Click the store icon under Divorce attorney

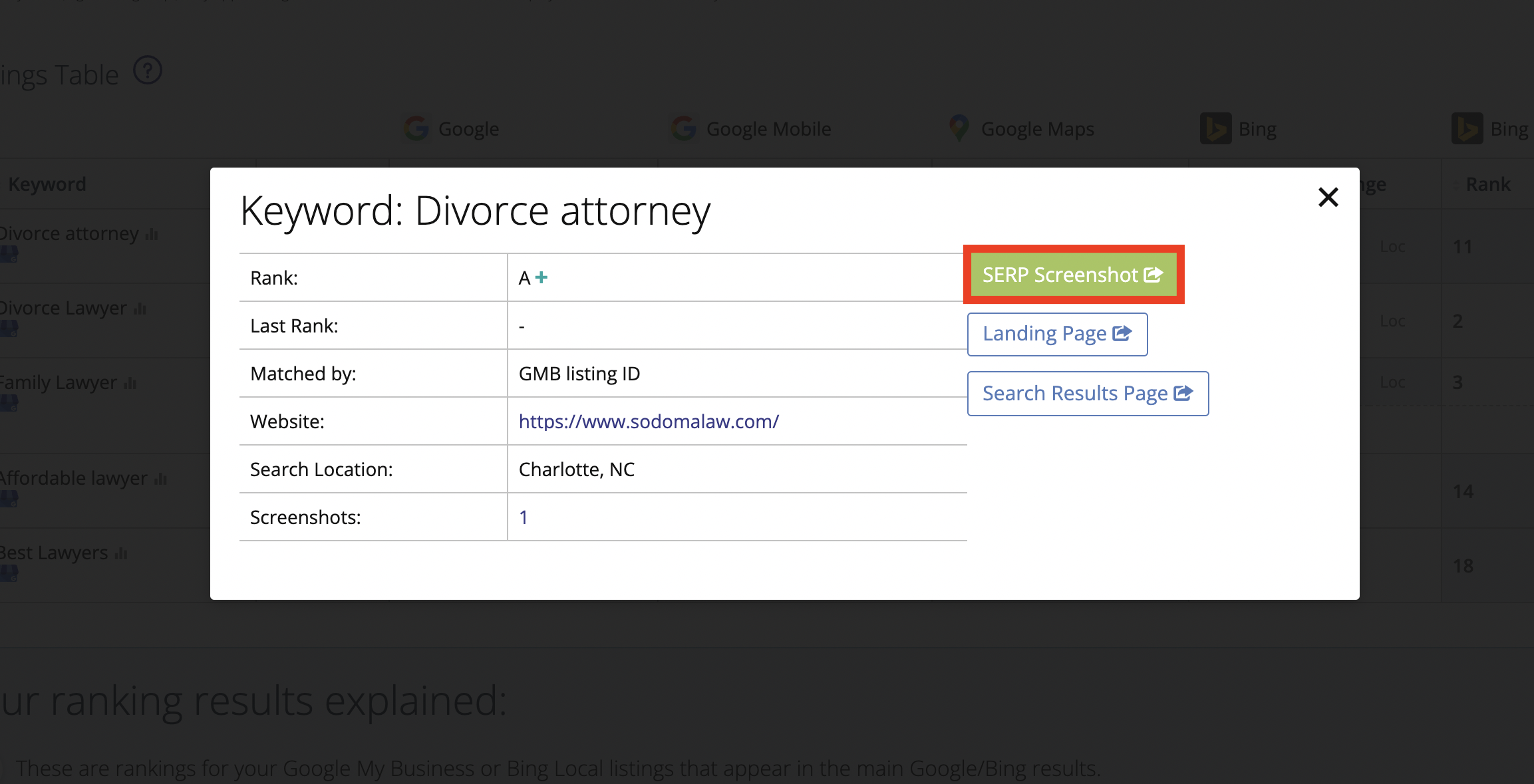point(9,255)
